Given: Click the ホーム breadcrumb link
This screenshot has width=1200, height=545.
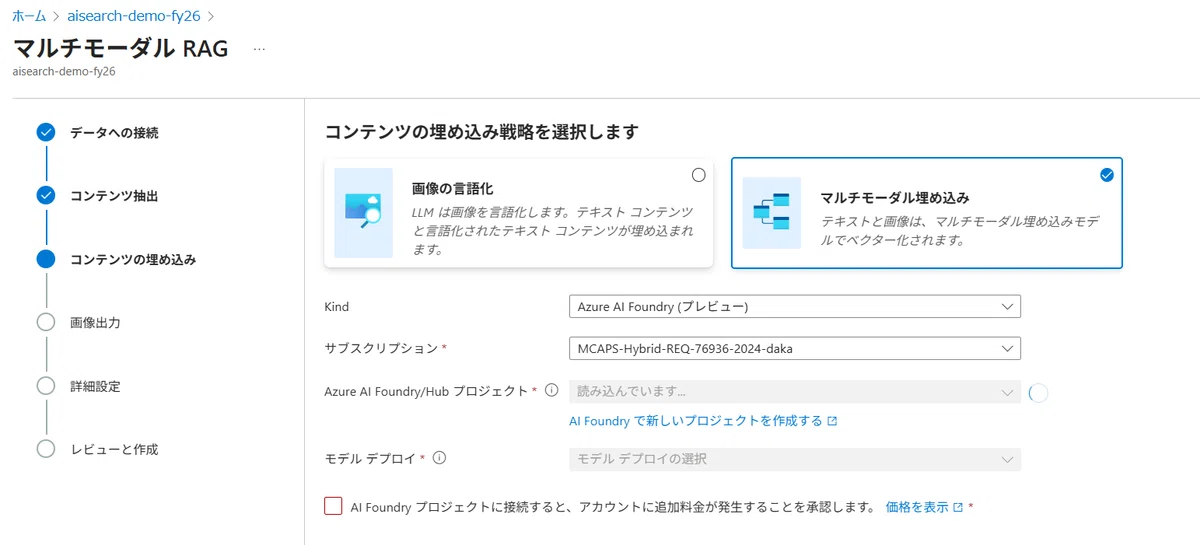Looking at the screenshot, I should click(29, 17).
